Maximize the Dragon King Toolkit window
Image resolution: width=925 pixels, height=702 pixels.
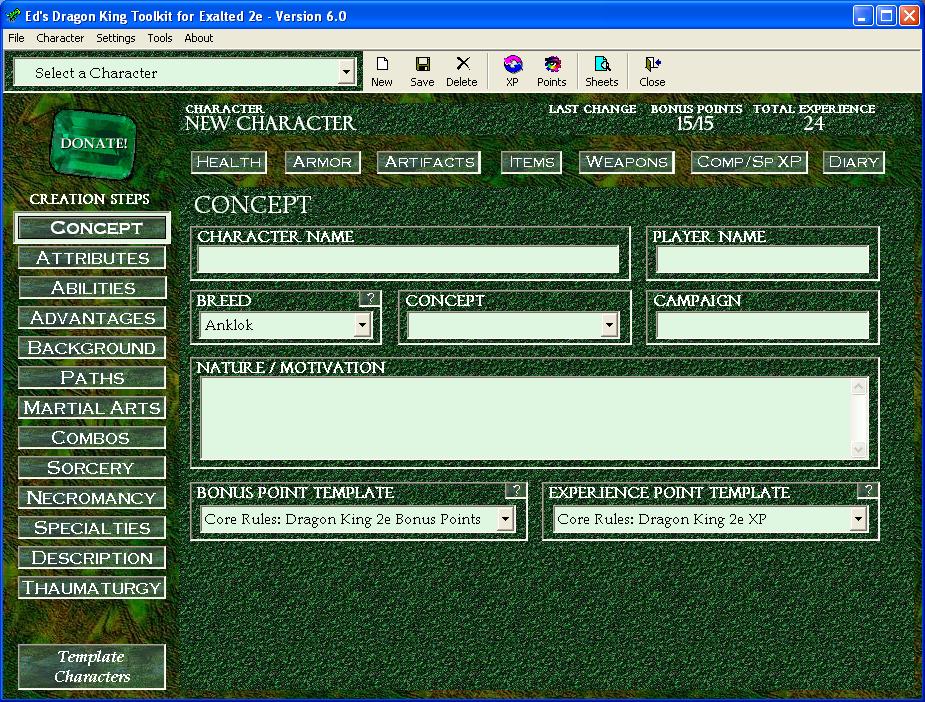coord(885,16)
